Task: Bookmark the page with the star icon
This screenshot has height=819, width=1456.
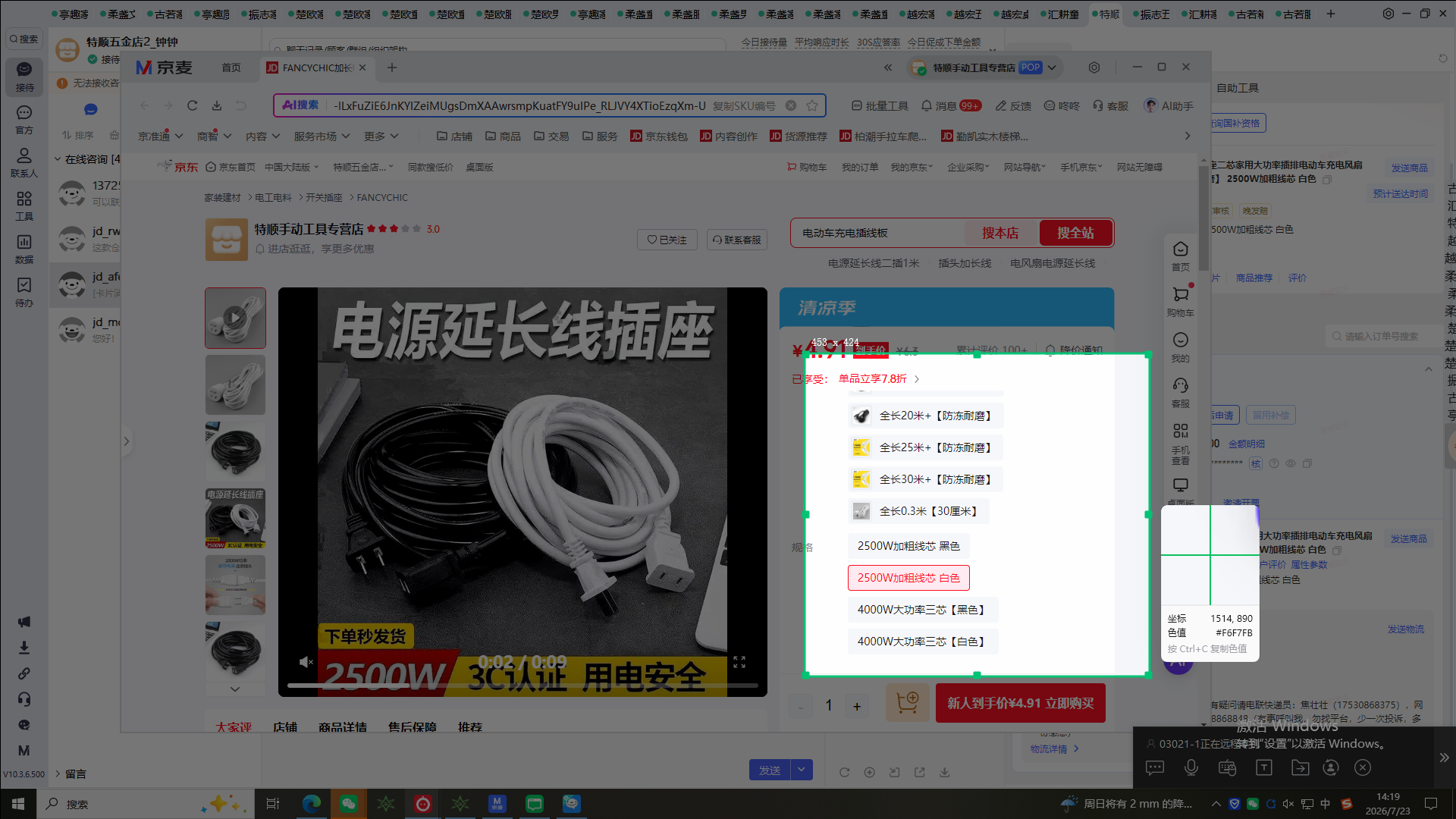Action: [812, 106]
